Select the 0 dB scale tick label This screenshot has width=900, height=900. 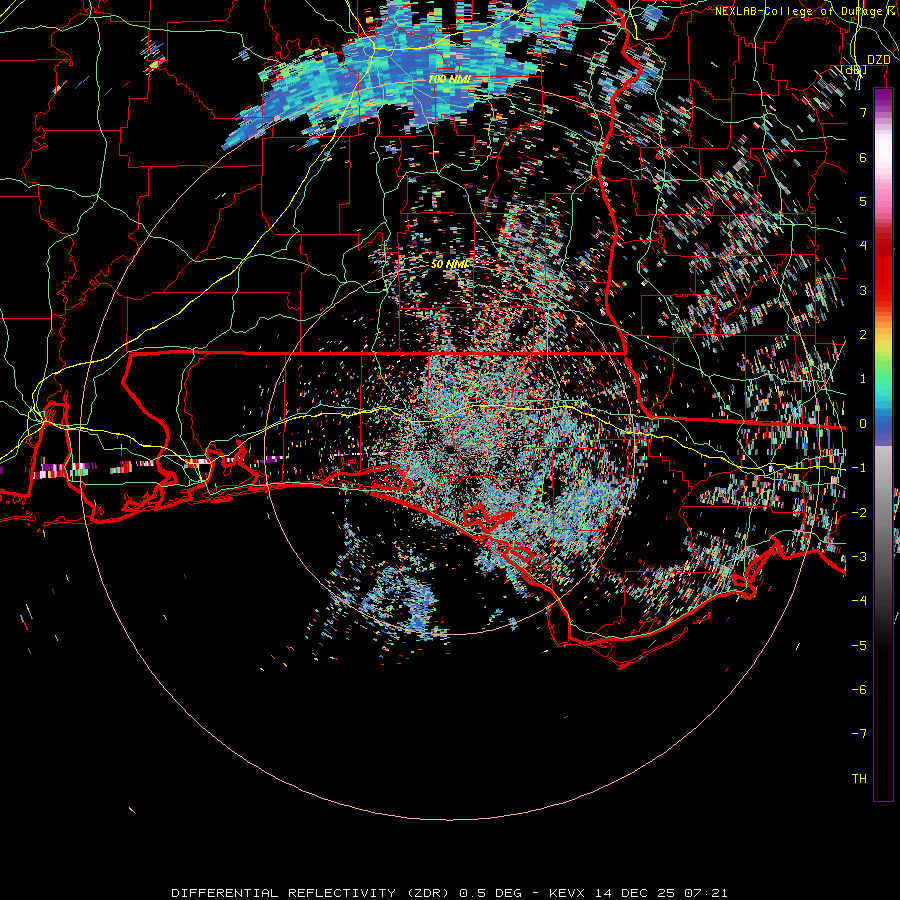863,424
